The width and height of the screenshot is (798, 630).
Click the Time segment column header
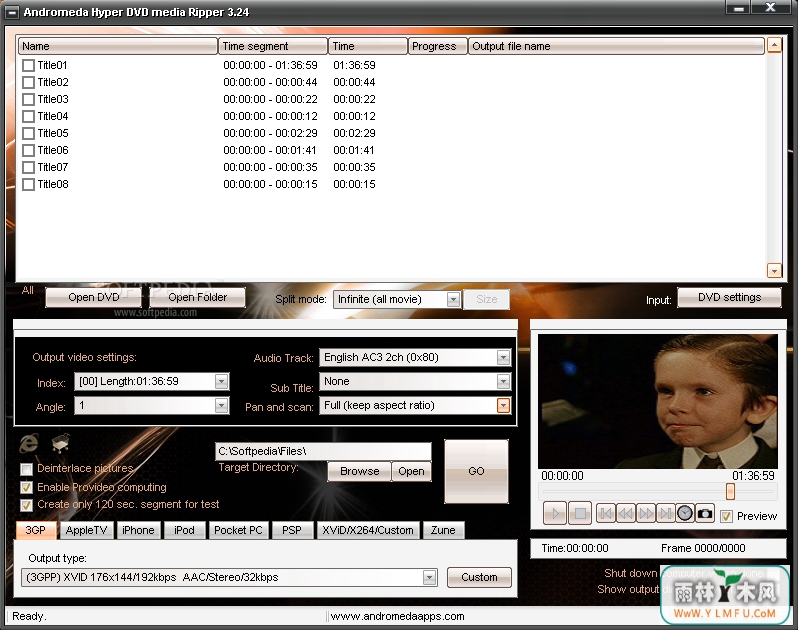(273, 46)
